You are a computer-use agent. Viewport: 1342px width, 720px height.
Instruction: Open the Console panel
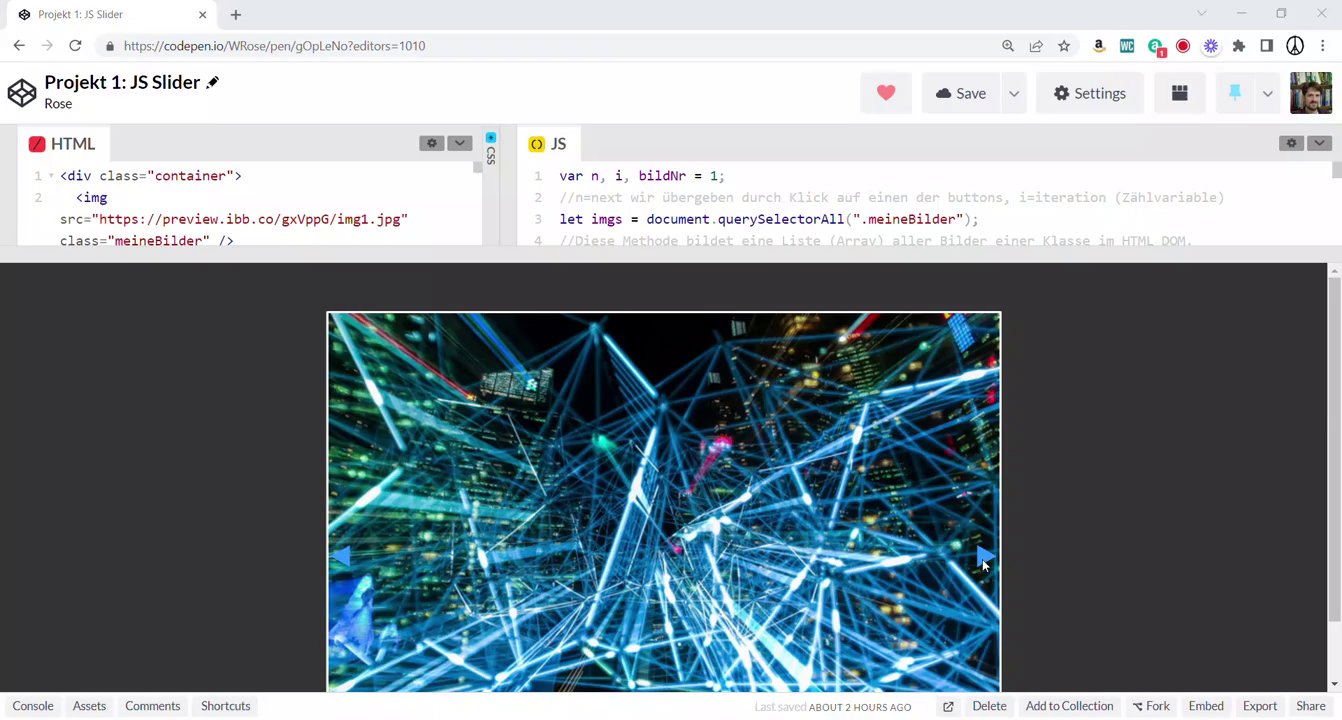(33, 706)
